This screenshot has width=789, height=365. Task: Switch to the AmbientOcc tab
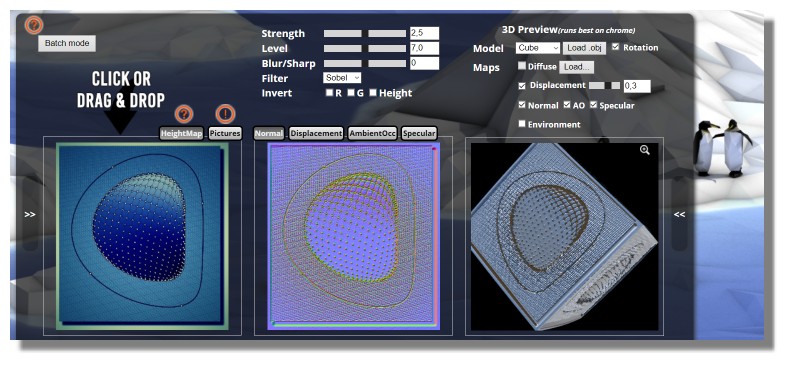click(x=372, y=133)
